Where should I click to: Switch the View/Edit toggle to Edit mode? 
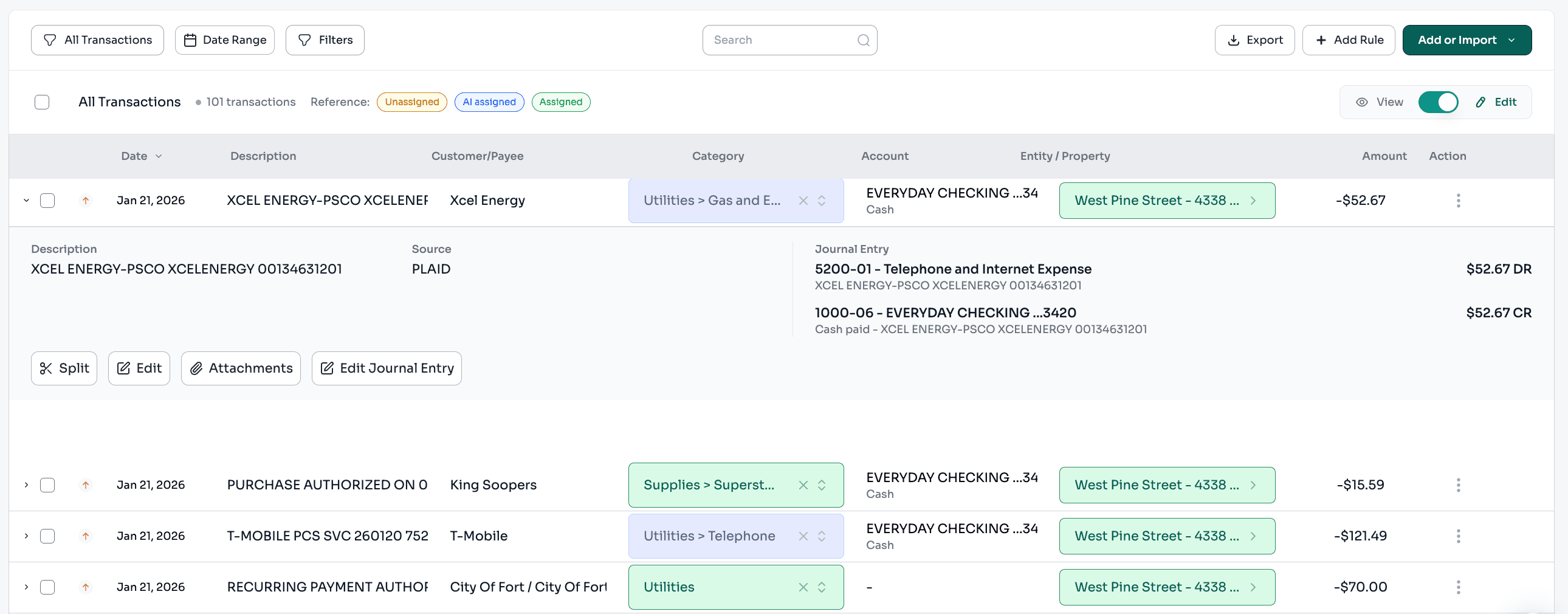pos(1438,102)
